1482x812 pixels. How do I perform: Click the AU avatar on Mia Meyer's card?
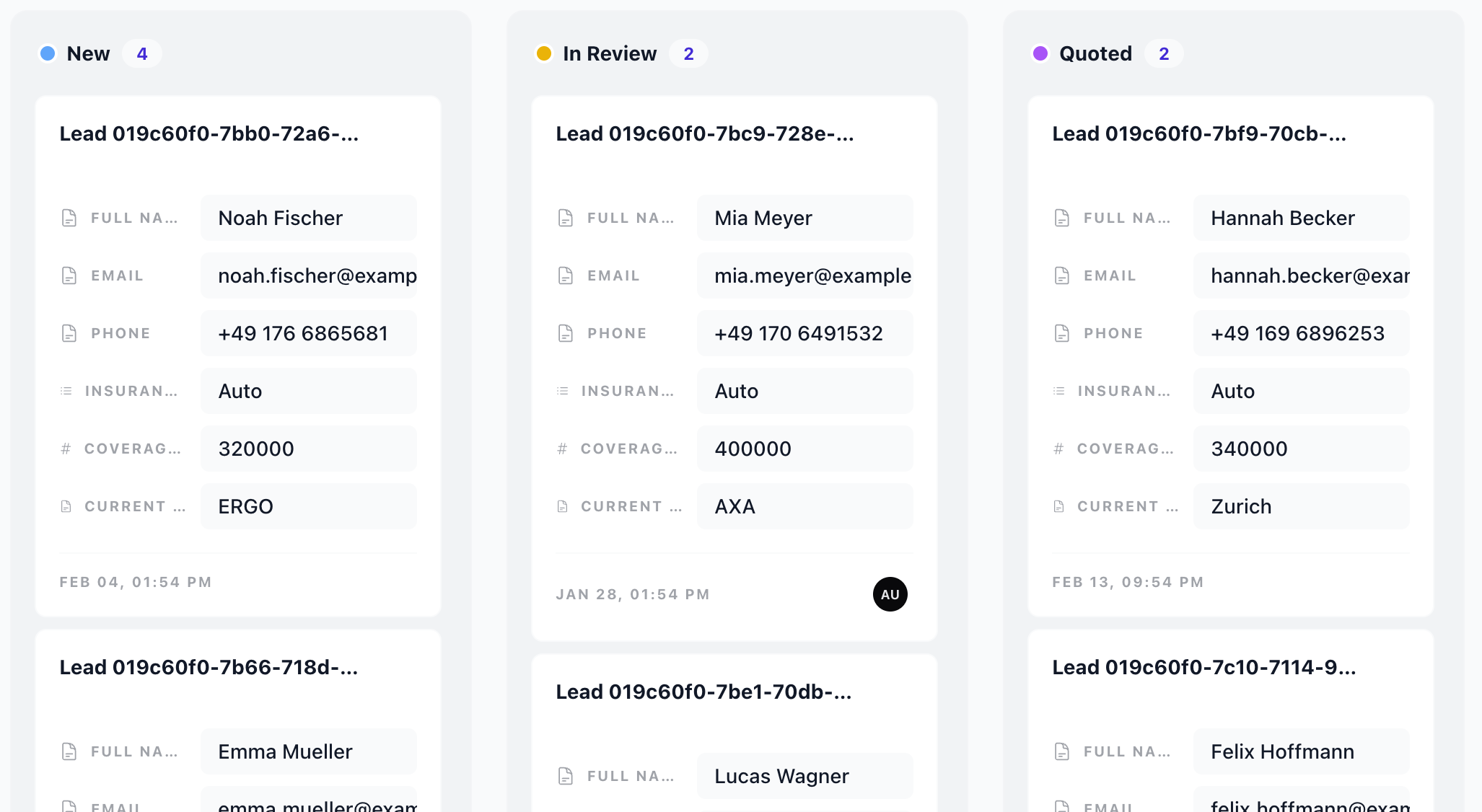(x=890, y=594)
